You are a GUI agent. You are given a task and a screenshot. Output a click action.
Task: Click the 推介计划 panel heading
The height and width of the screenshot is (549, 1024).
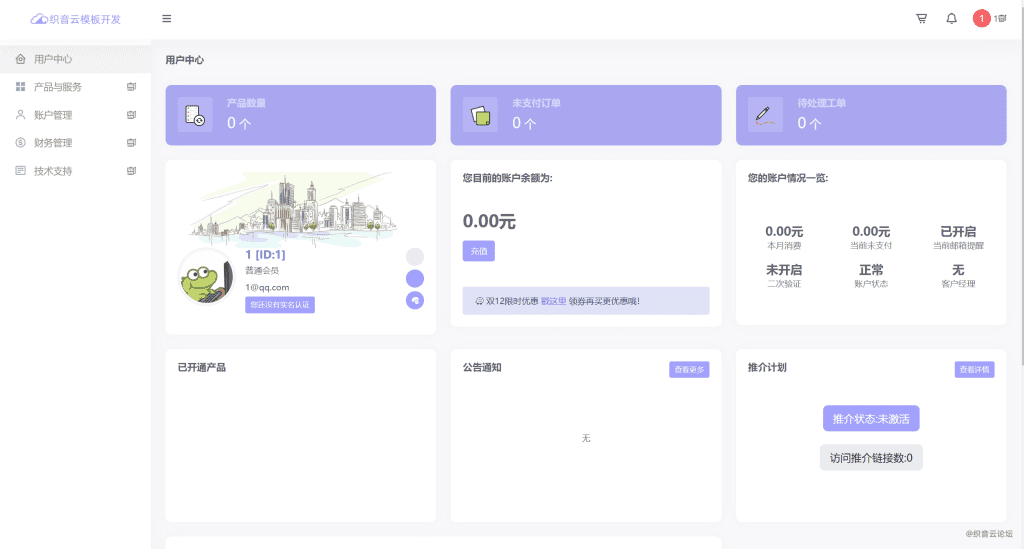767,368
